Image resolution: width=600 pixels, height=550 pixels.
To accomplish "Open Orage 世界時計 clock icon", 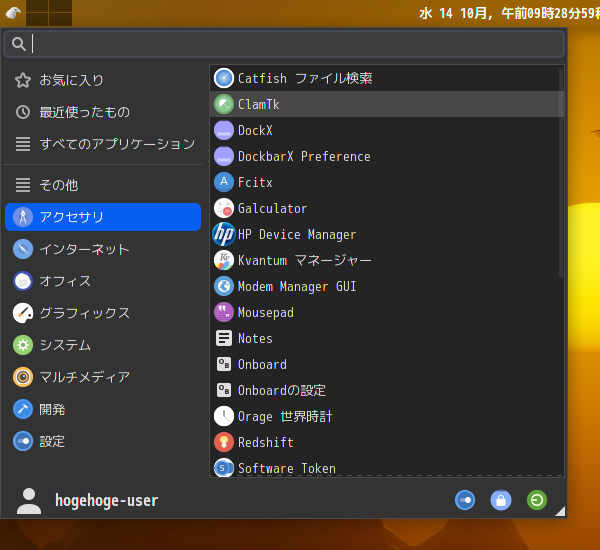I will click(224, 416).
